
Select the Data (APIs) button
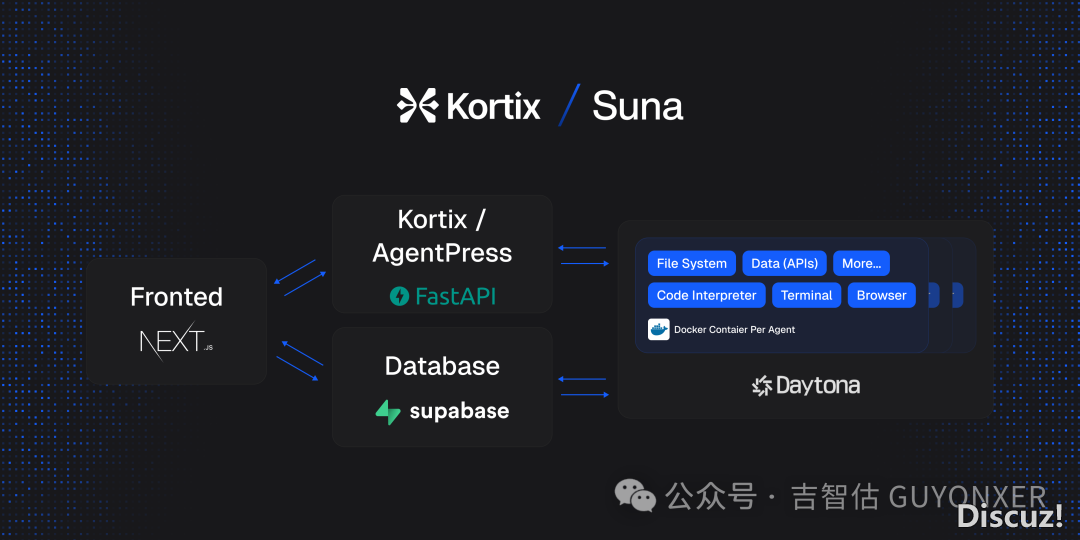[785, 263]
